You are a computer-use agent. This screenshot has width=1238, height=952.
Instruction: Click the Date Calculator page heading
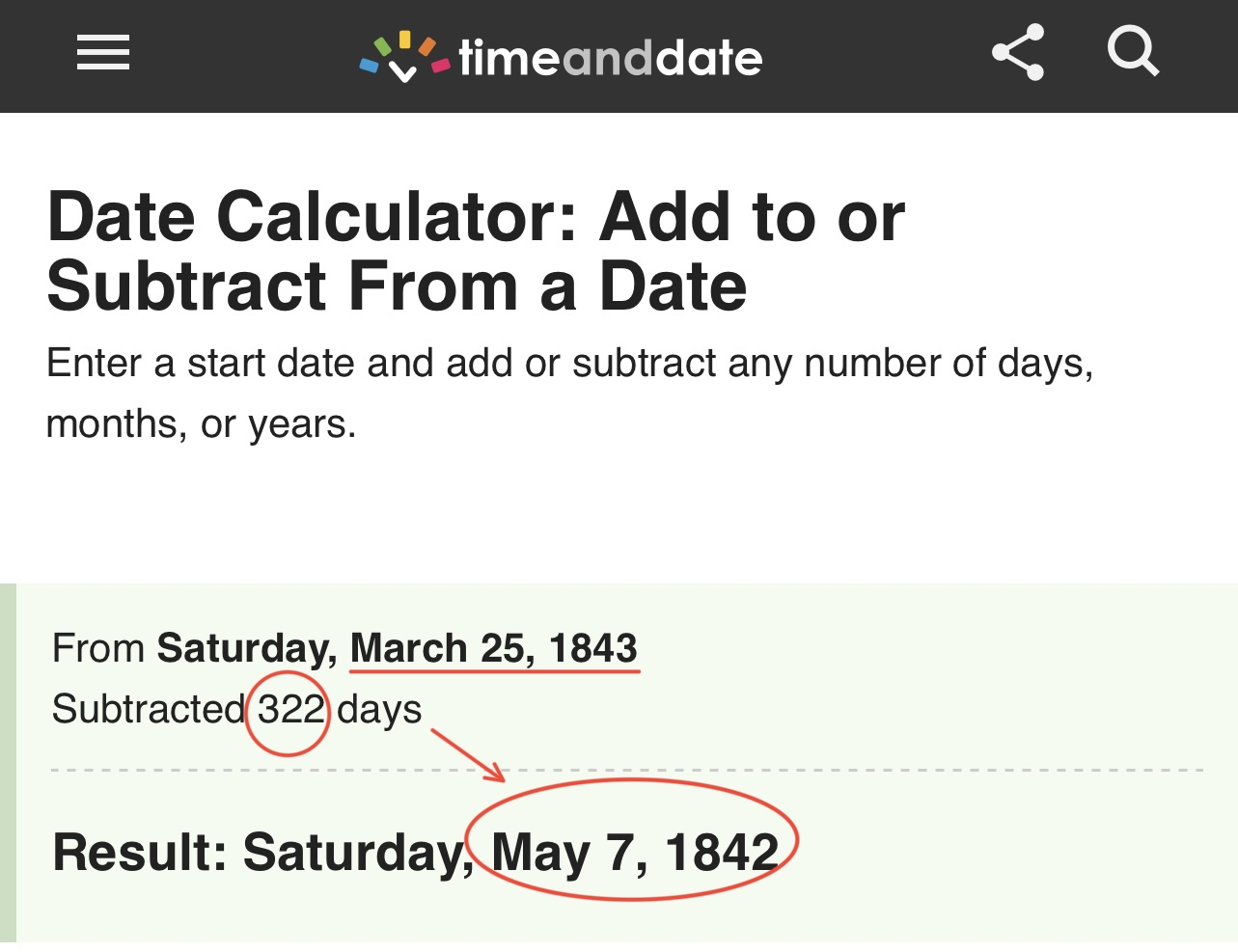476,251
